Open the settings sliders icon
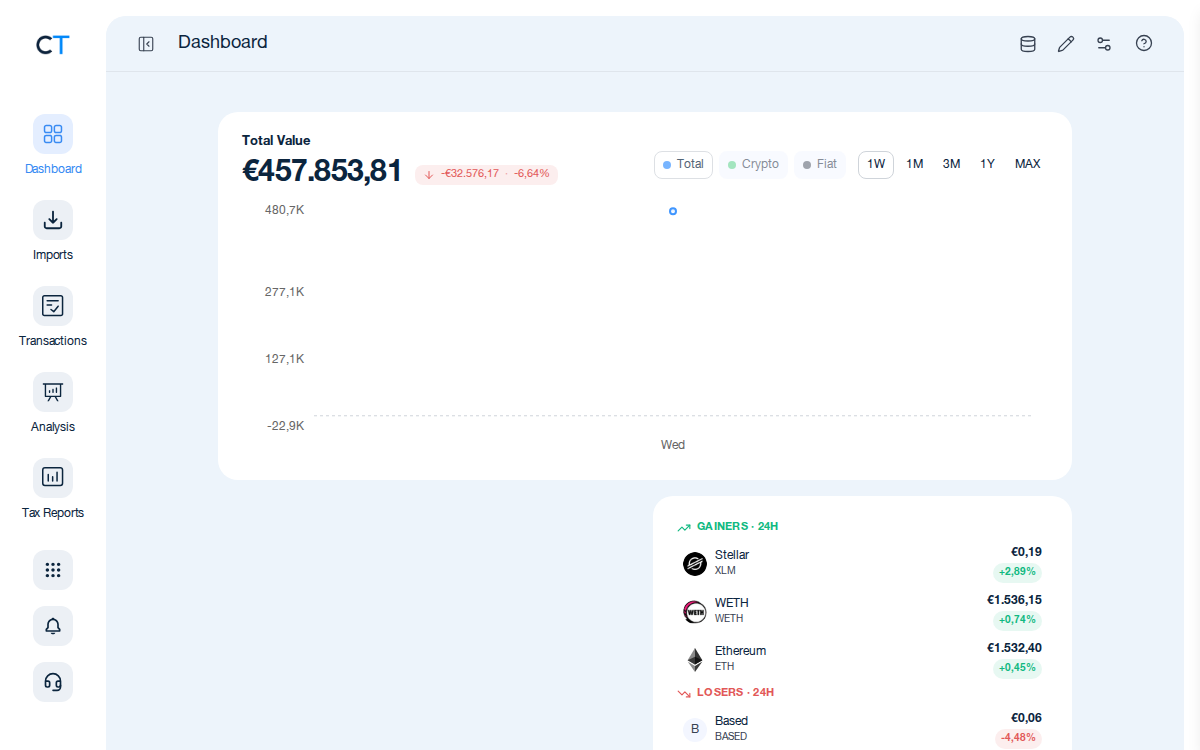 click(x=1104, y=44)
